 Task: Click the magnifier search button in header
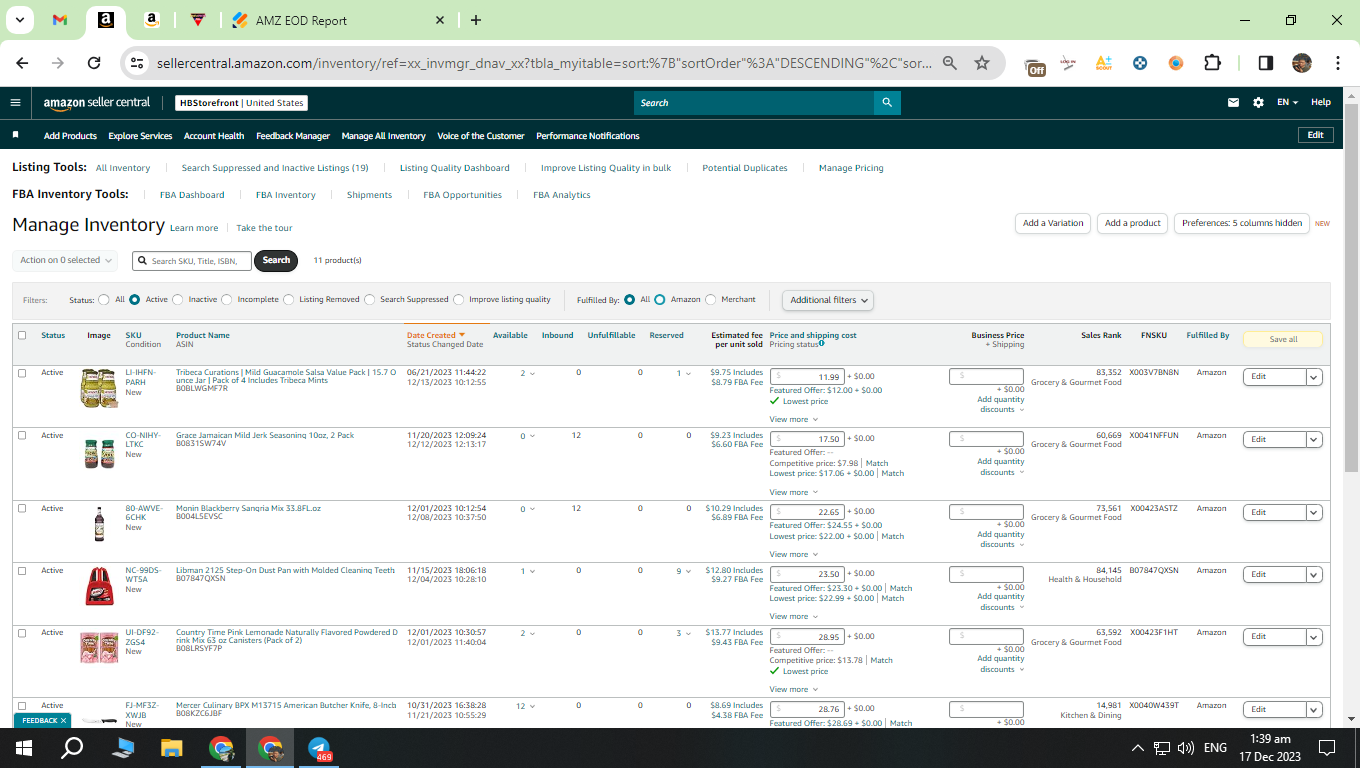click(887, 103)
